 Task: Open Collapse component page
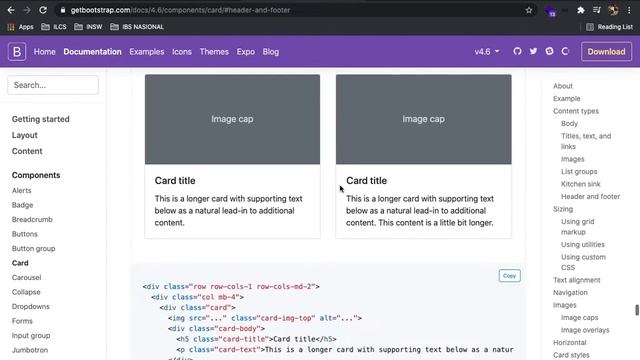[26, 292]
